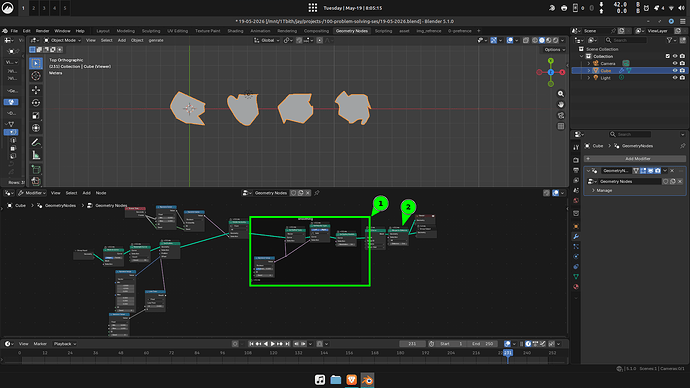Screen dimensions: 690x388
Task: Toggle modifier show in viewport button
Action: tap(650, 171)
